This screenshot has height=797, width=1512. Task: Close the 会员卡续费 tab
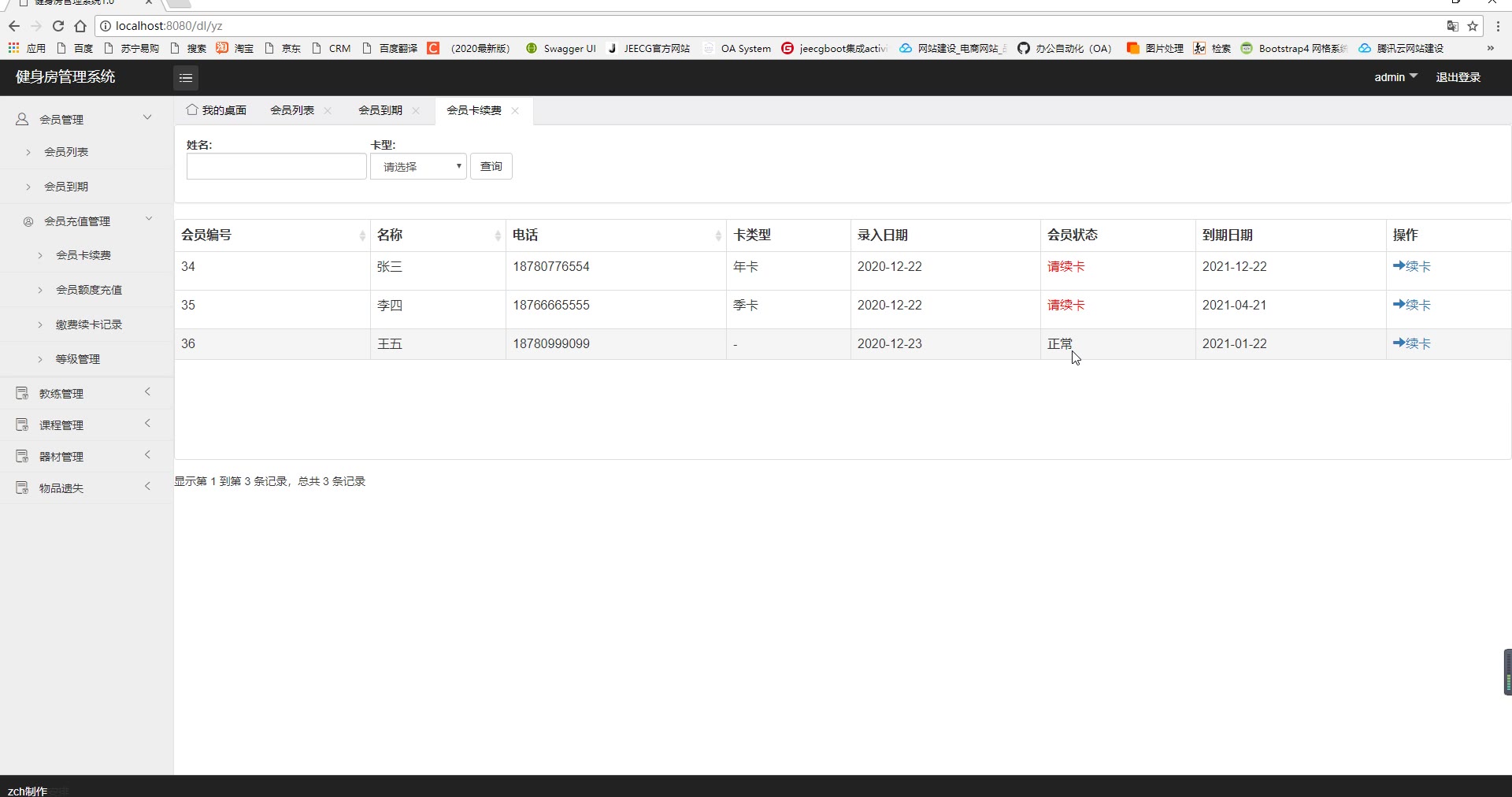(515, 110)
